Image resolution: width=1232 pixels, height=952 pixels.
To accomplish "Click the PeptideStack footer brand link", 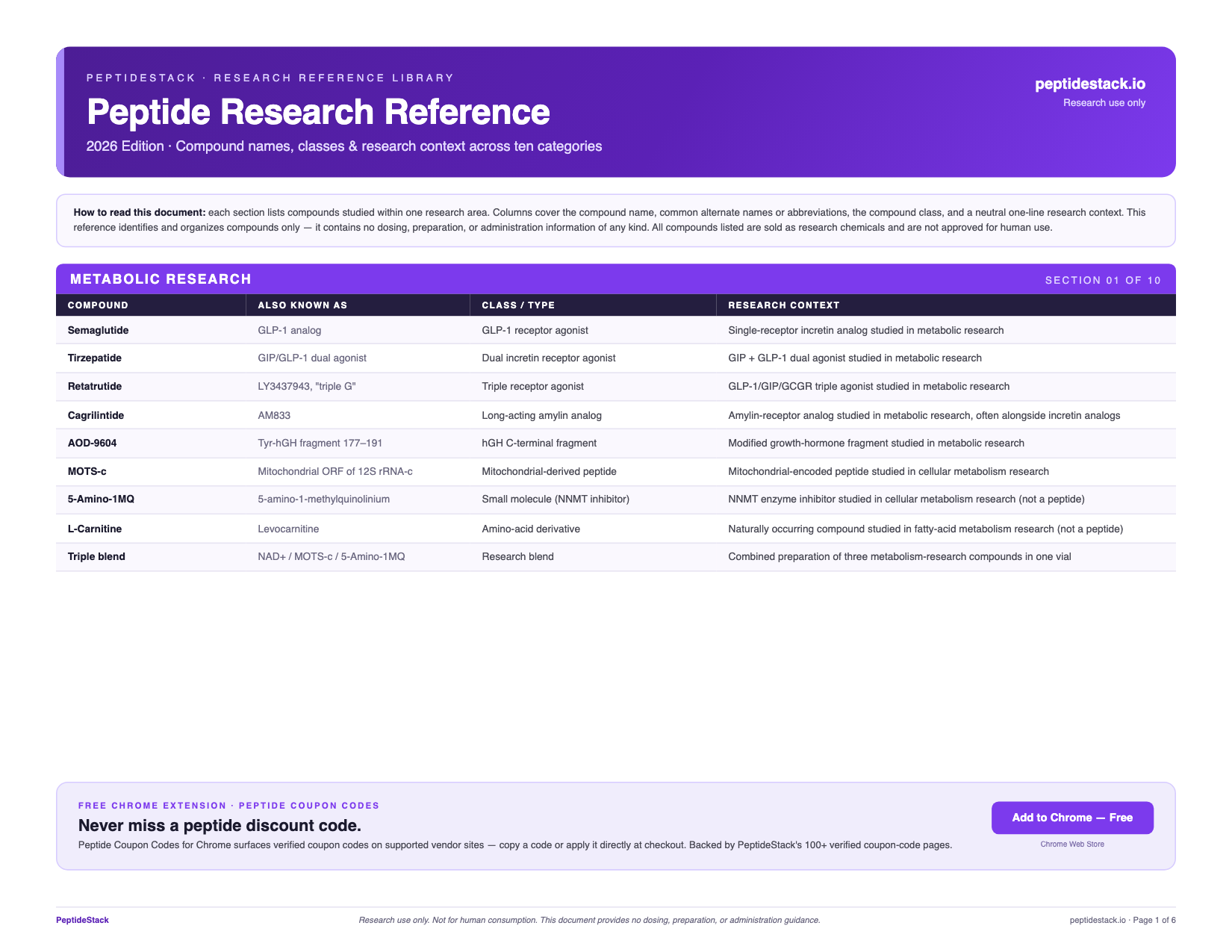I will [x=82, y=920].
